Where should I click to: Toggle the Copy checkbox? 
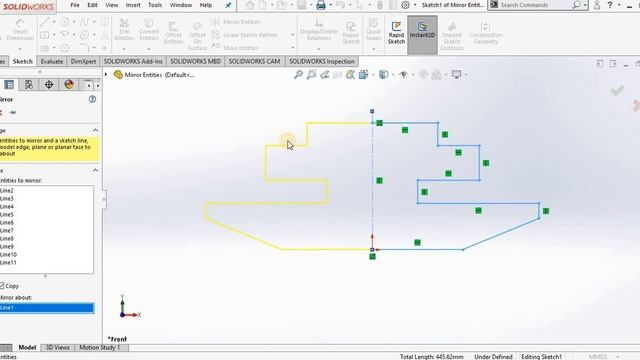click(x=2, y=286)
